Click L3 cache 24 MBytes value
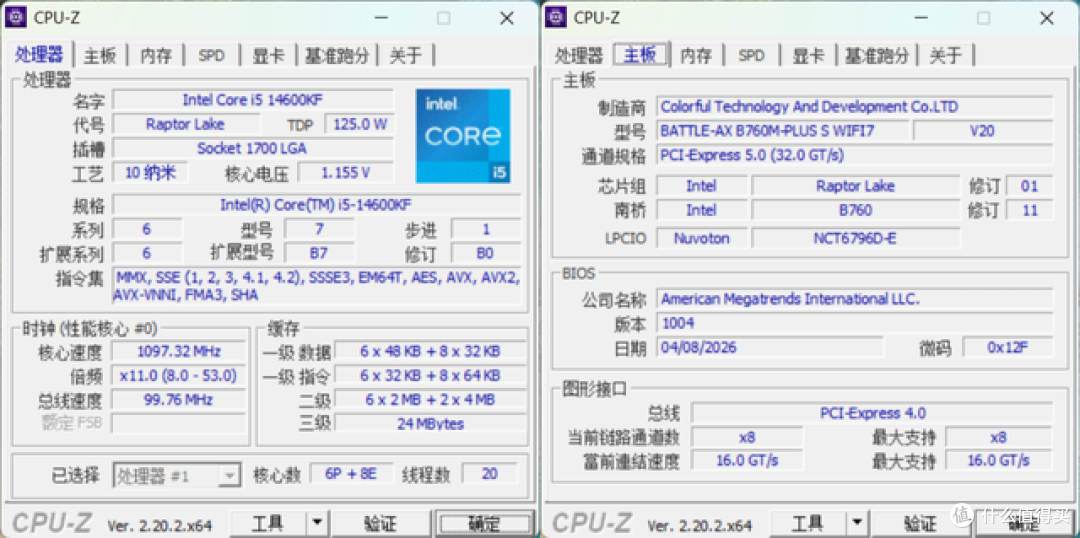The image size is (1080, 538). (430, 423)
